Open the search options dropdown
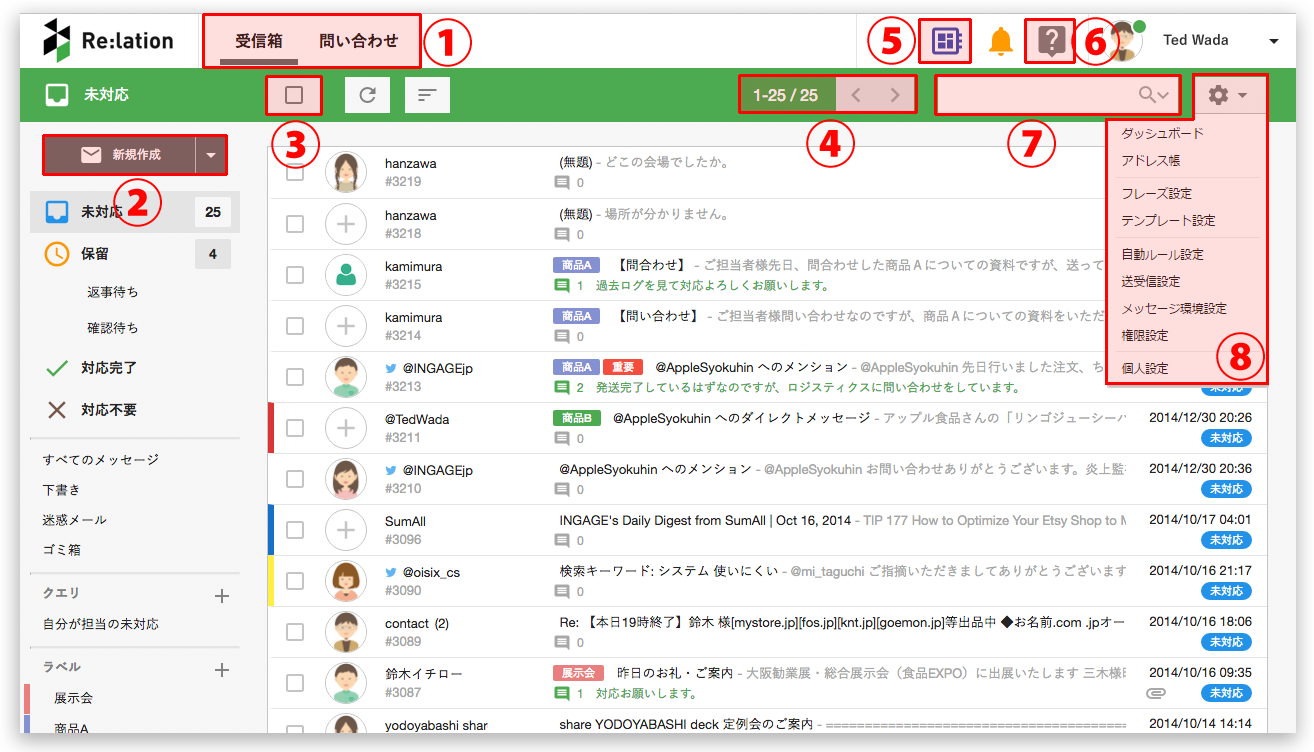This screenshot has height=752, width=1314. (1162, 96)
